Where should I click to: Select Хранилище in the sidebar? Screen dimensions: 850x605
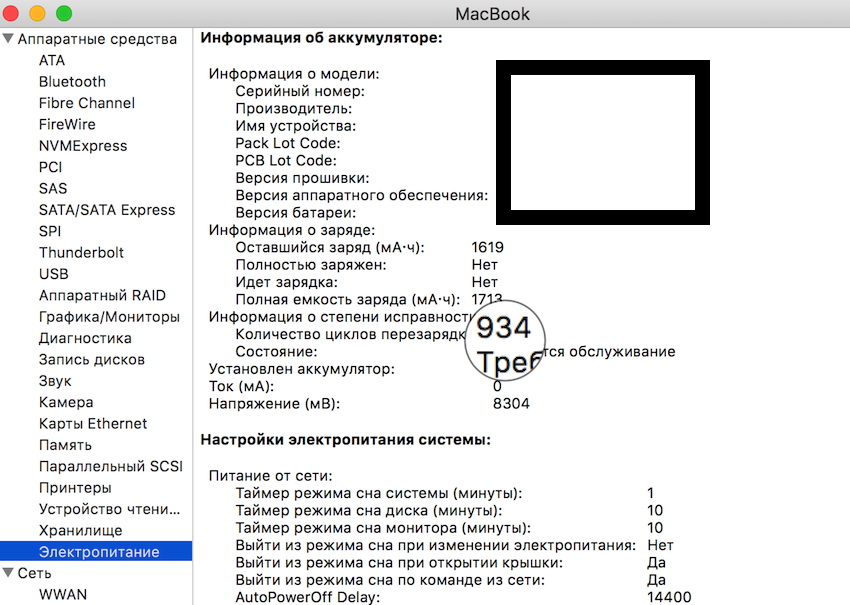(81, 530)
